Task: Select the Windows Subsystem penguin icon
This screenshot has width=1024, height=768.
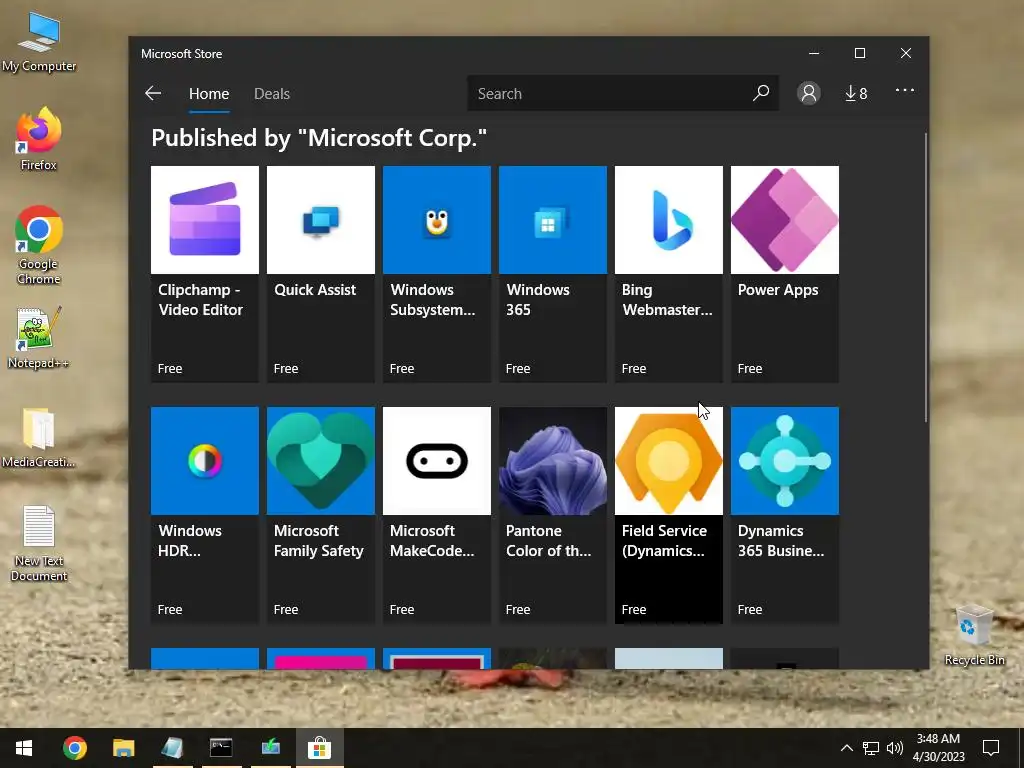Action: tap(437, 219)
